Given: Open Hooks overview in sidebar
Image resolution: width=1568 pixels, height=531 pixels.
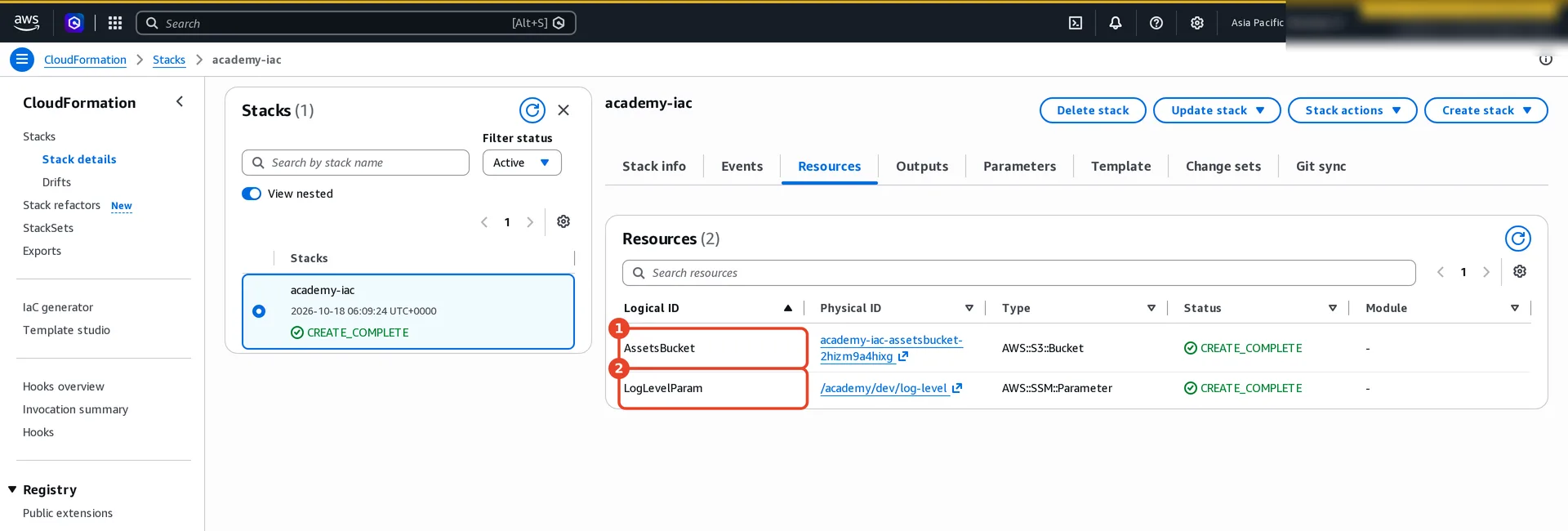Looking at the screenshot, I should tap(64, 386).
